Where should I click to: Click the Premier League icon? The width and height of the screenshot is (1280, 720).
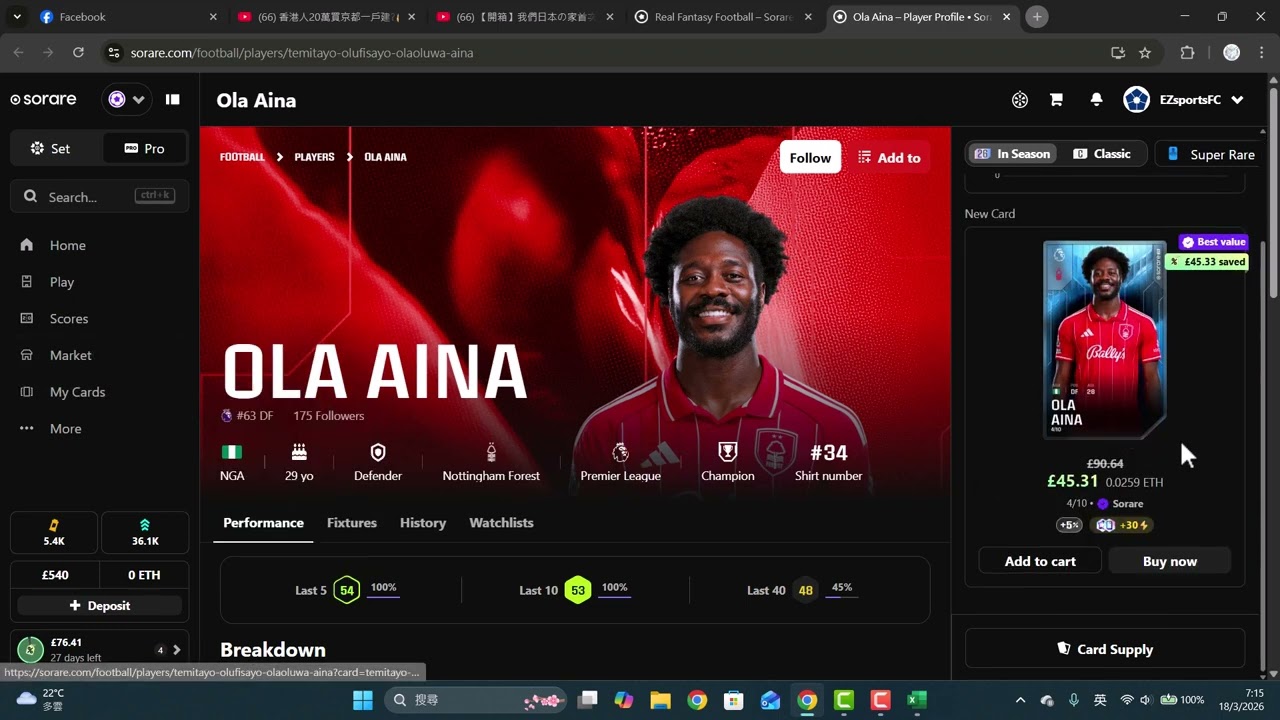620,452
